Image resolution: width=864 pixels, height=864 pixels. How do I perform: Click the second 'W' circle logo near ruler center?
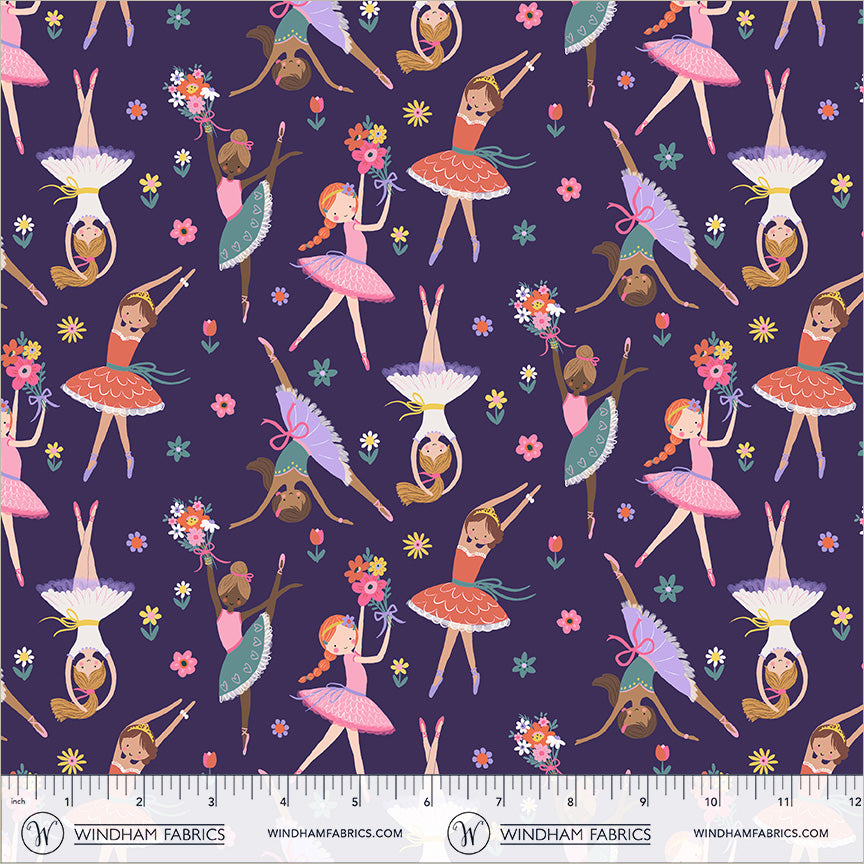pos(468,832)
